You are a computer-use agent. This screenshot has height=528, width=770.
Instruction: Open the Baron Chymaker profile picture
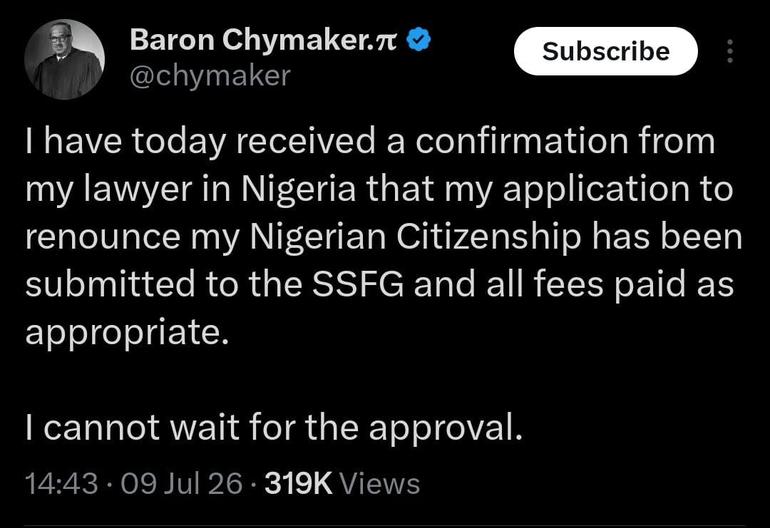point(64,59)
